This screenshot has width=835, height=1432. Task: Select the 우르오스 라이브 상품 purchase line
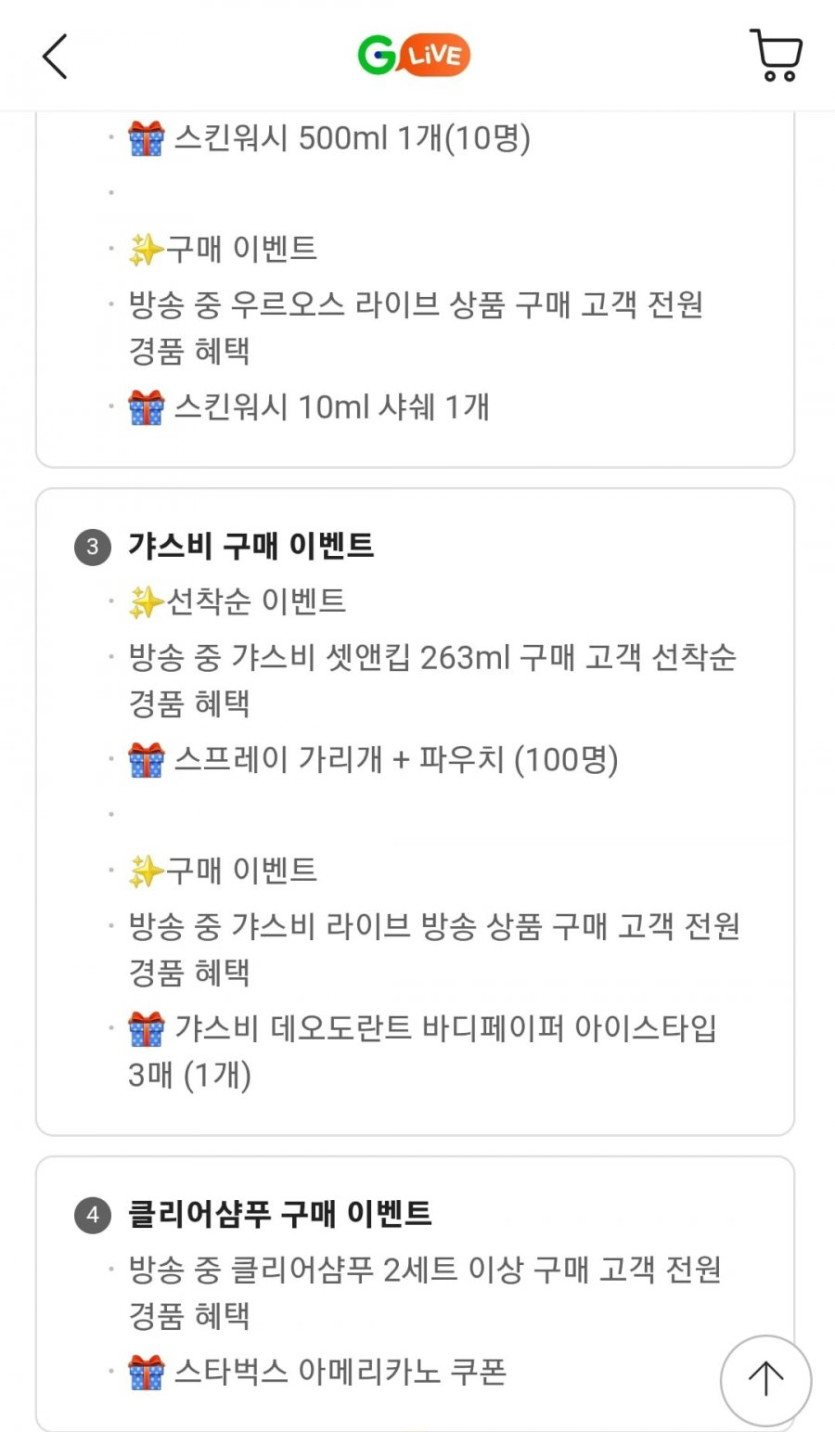[x=415, y=305]
